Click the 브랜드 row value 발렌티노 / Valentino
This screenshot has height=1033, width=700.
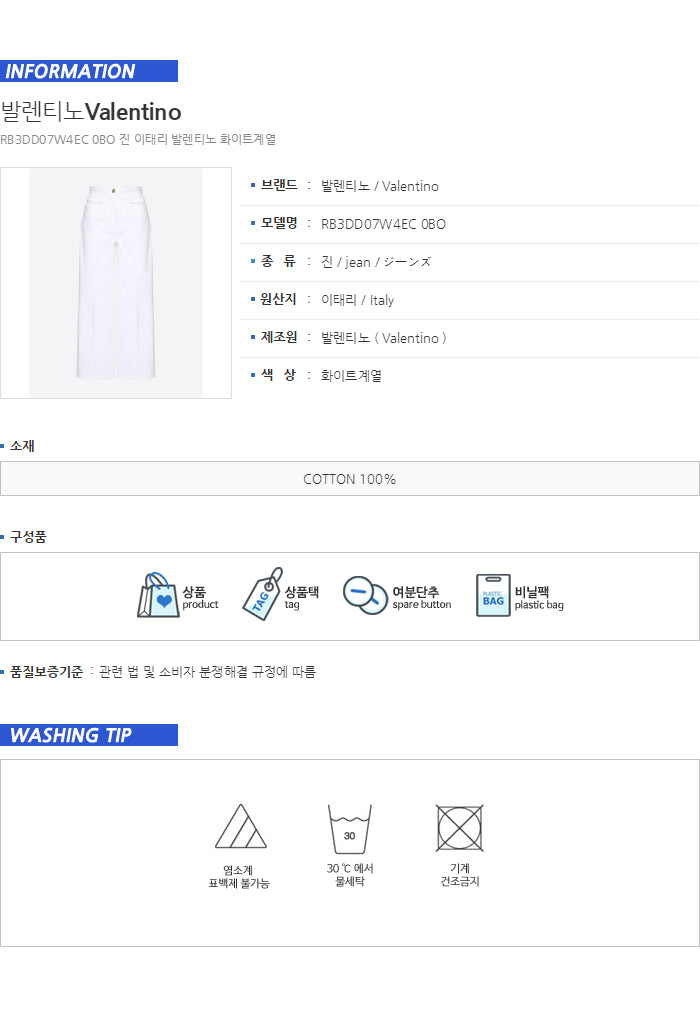pyautogui.click(x=380, y=186)
